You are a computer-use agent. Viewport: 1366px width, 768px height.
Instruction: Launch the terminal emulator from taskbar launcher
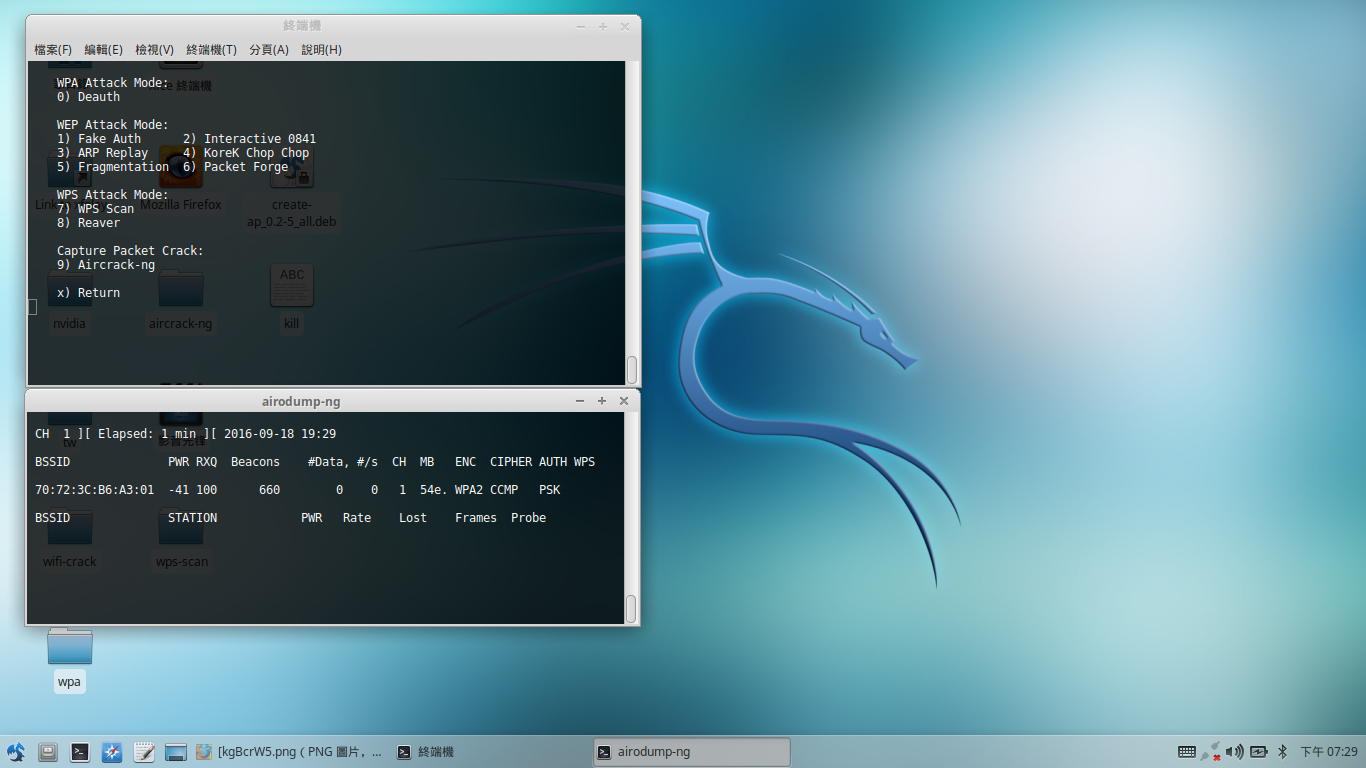click(80, 752)
